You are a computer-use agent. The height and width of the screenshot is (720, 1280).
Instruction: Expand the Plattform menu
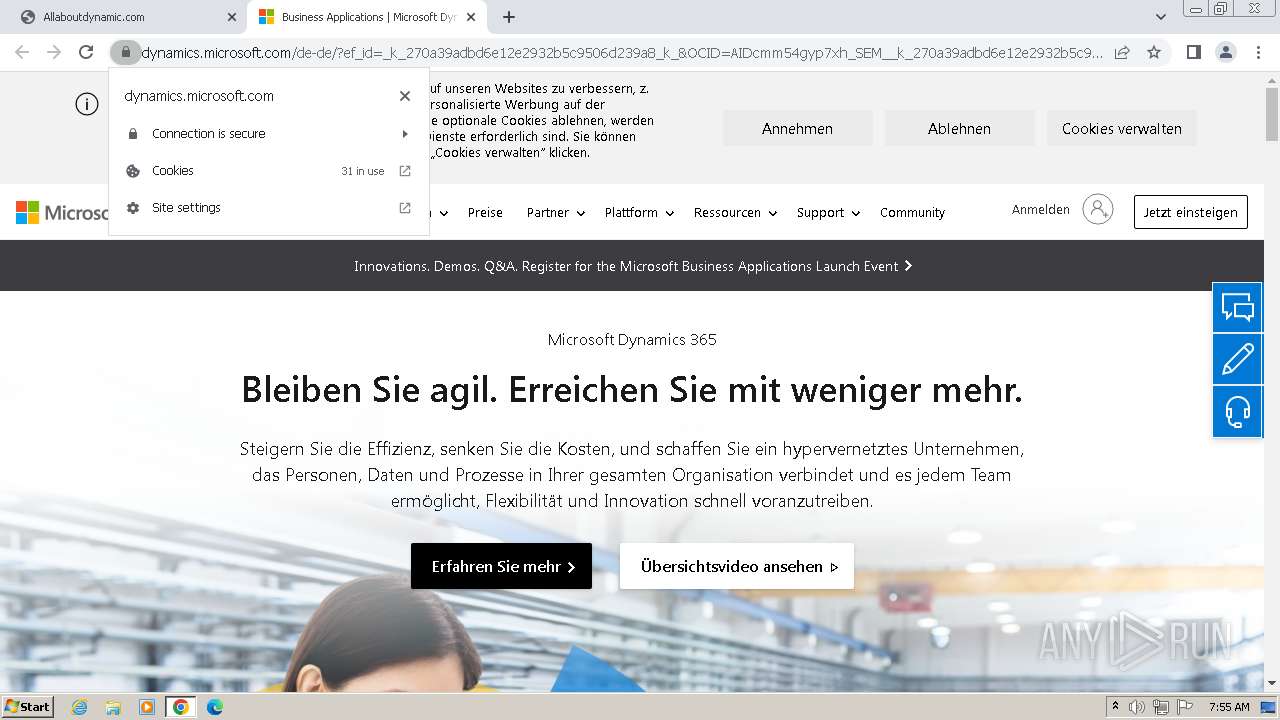click(639, 213)
